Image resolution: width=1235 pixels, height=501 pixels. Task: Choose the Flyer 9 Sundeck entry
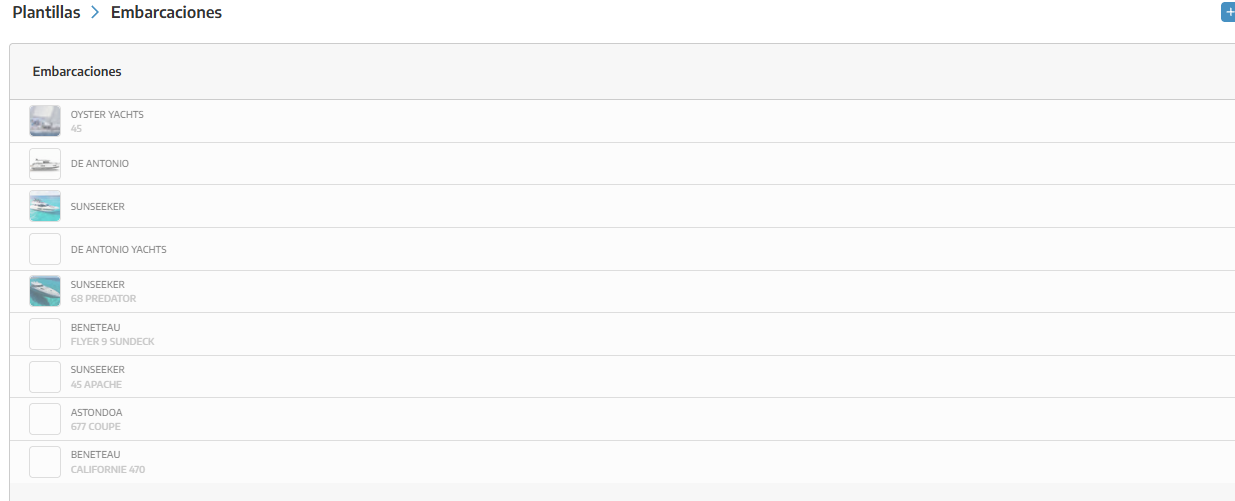(622, 334)
